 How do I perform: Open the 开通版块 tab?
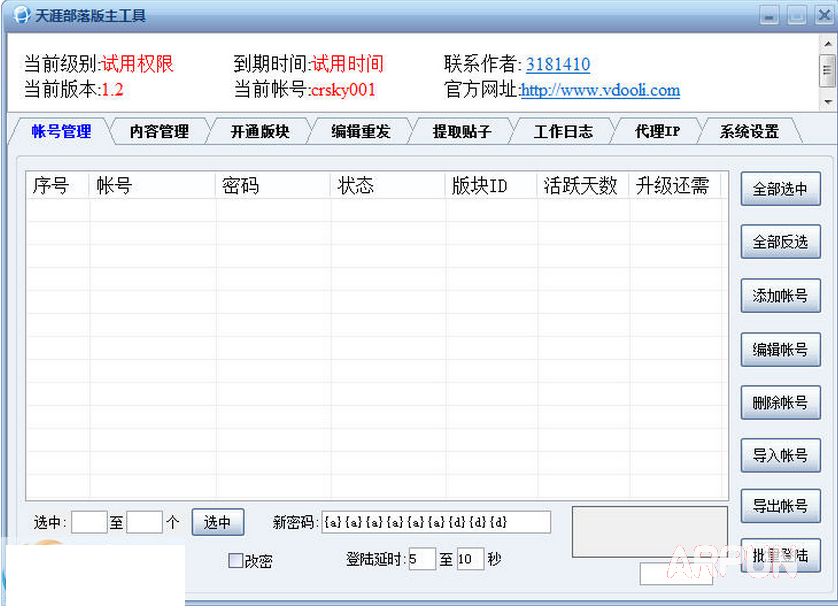259,131
